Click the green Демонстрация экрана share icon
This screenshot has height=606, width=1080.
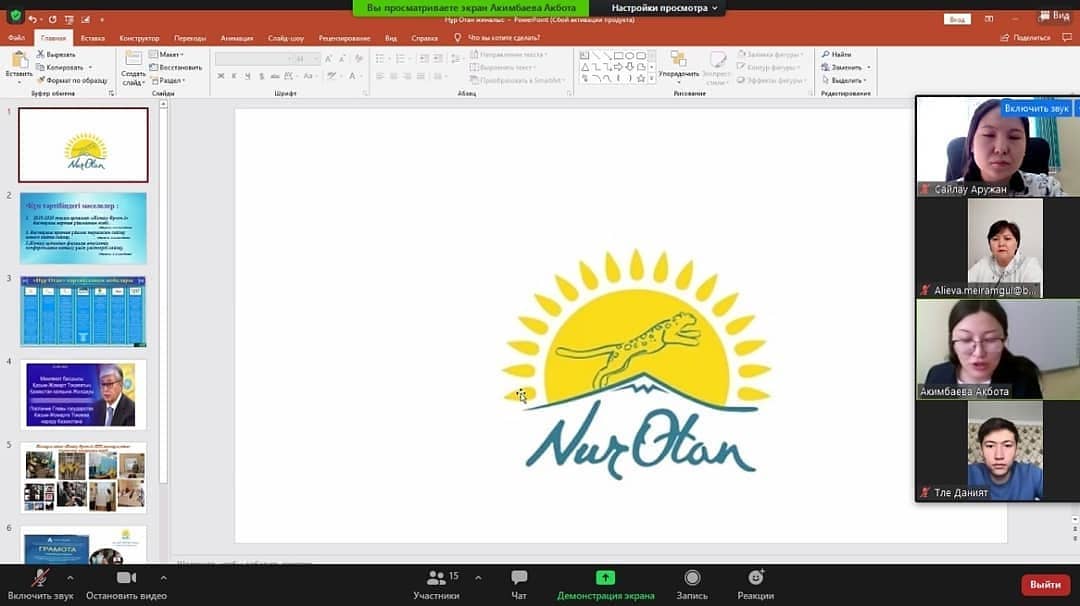pos(605,578)
